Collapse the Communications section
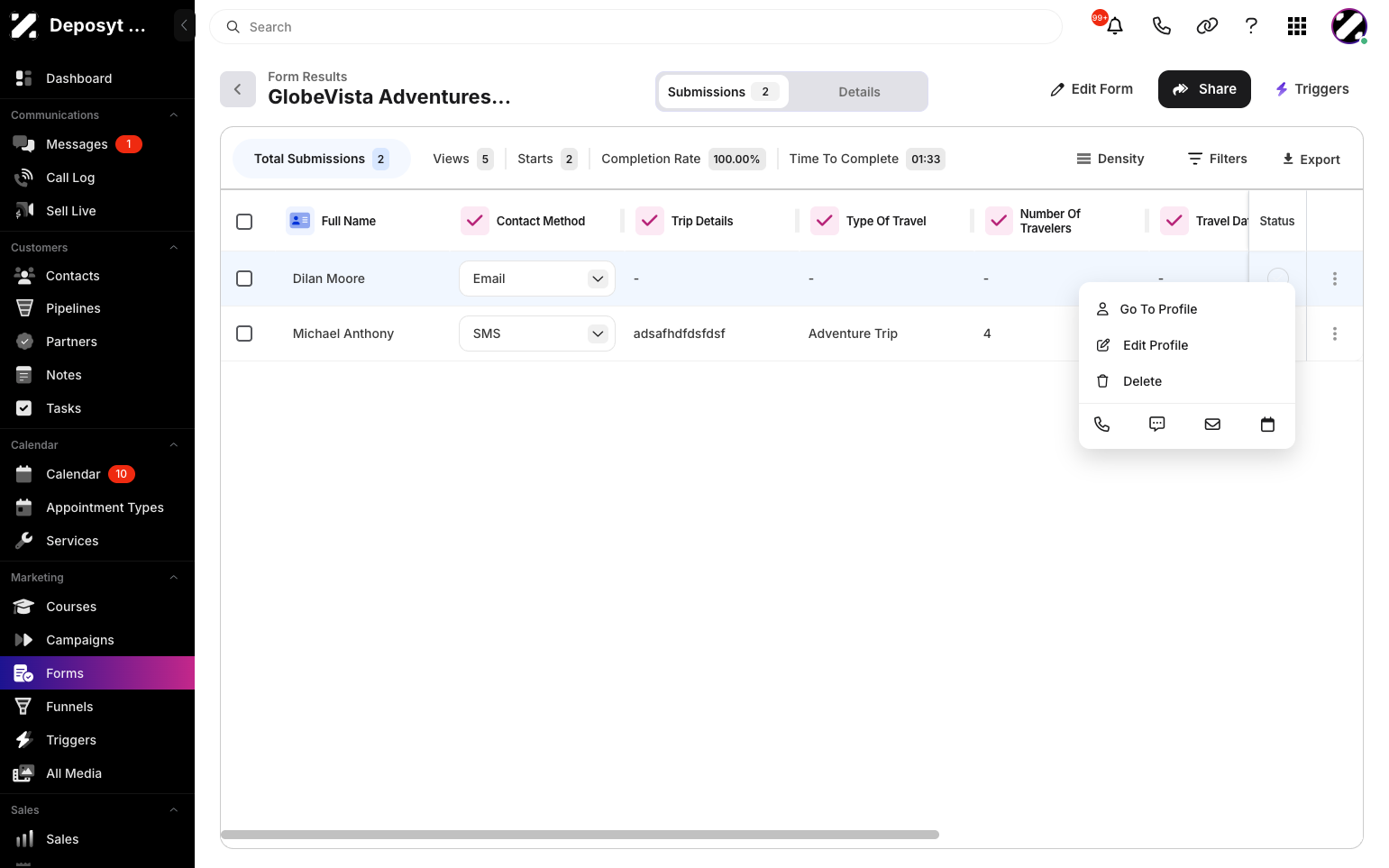 tap(174, 115)
